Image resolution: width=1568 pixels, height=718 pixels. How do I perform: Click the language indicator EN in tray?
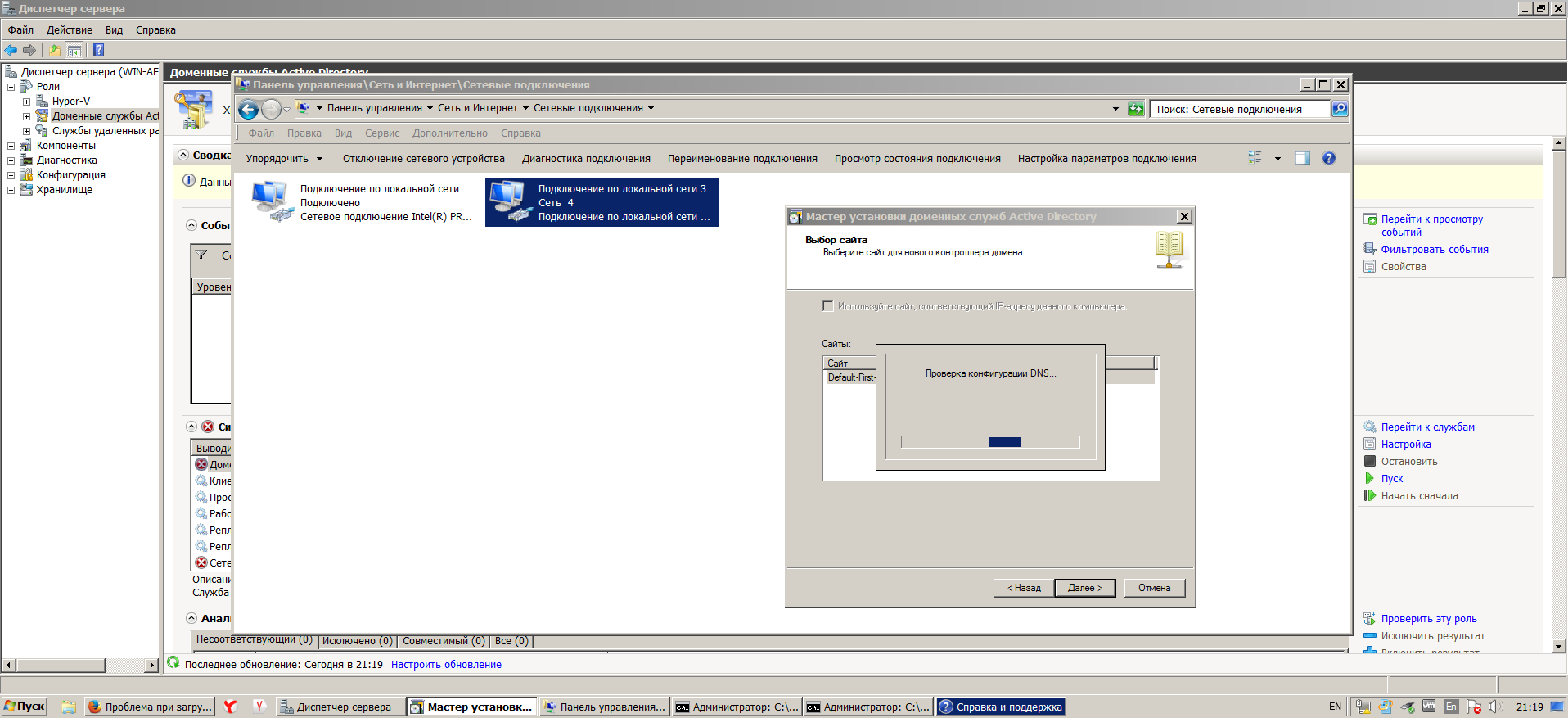1335,707
